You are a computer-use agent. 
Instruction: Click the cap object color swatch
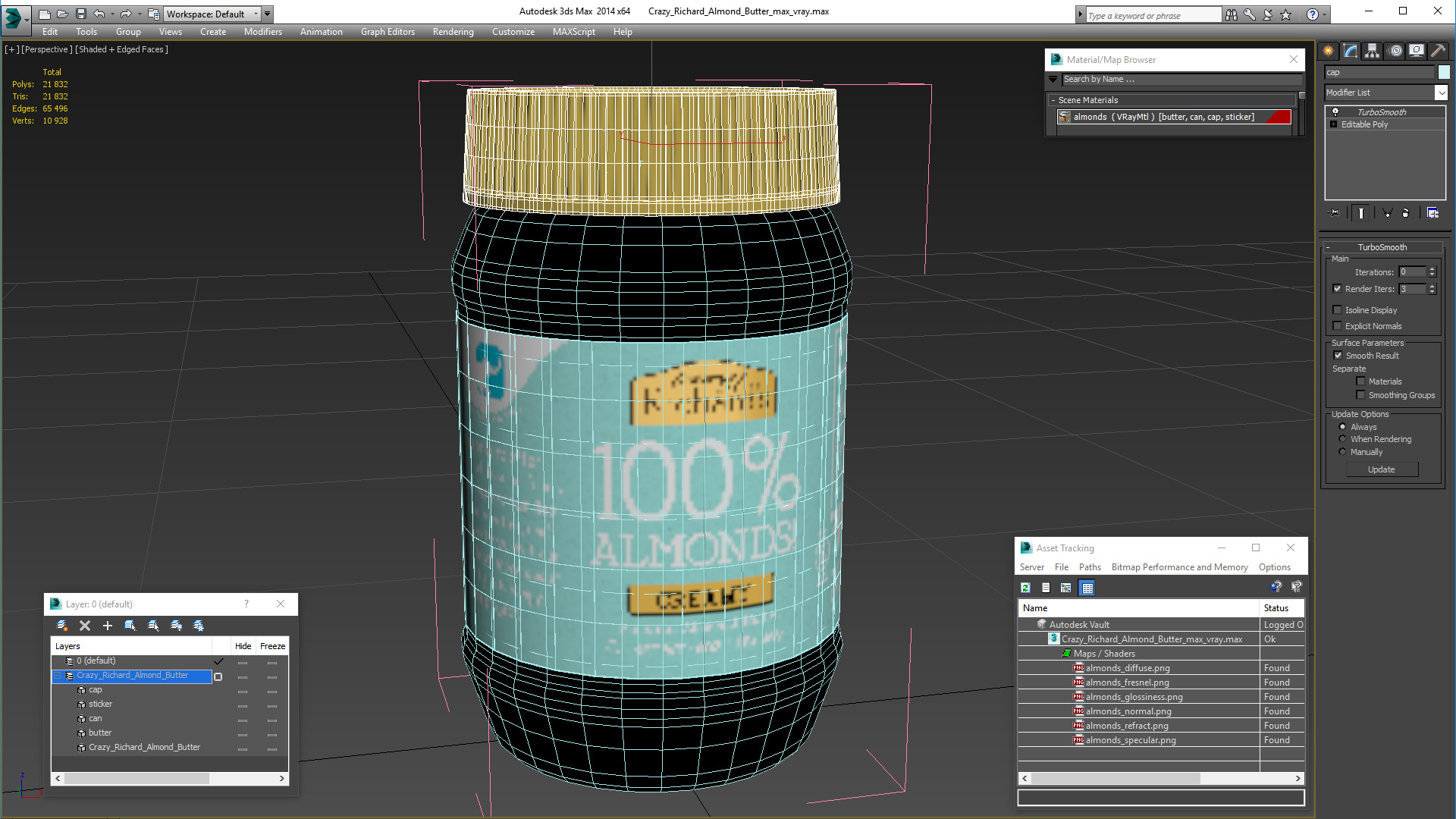(x=1444, y=72)
